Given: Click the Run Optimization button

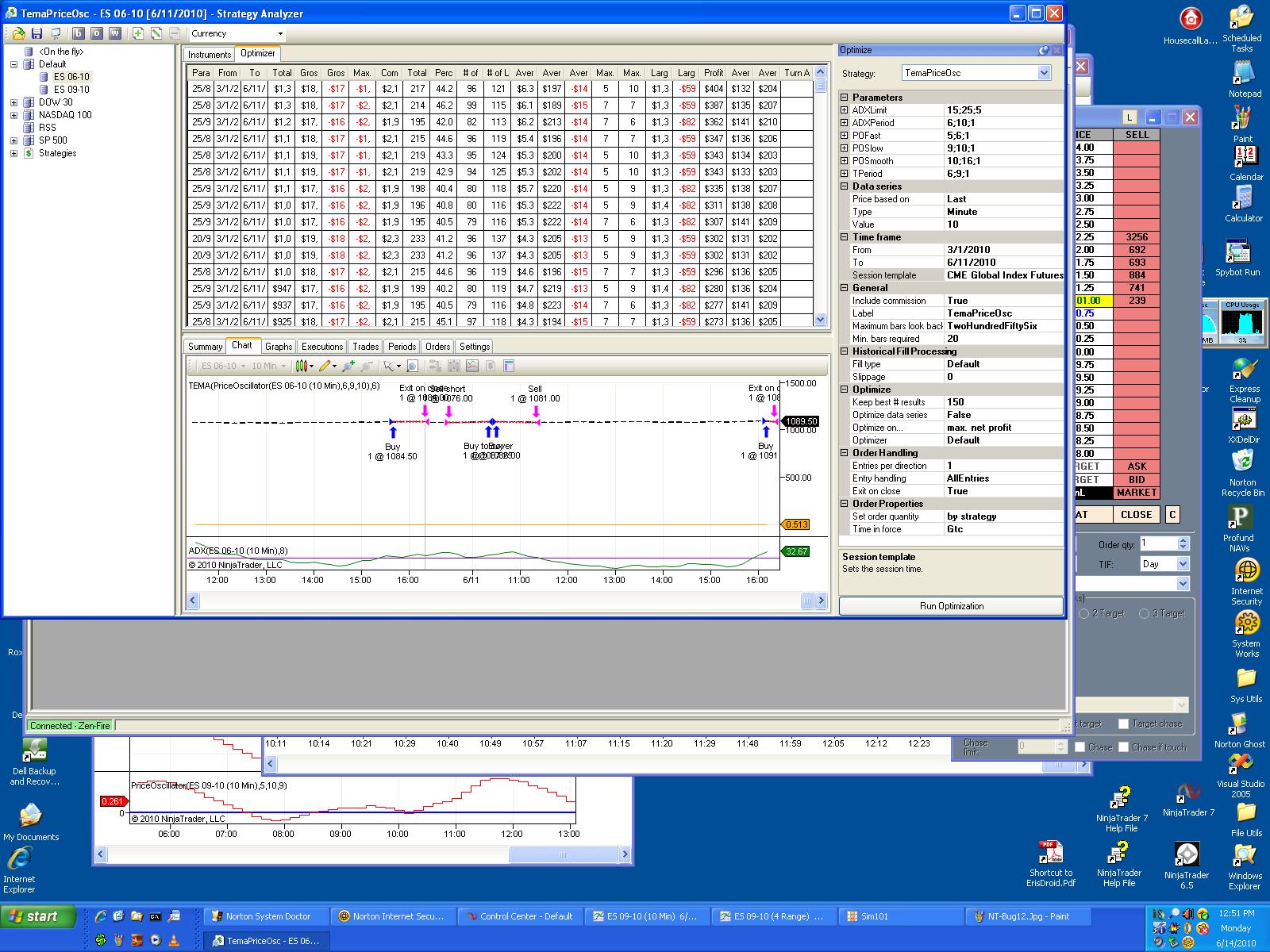Looking at the screenshot, I should pos(951,606).
